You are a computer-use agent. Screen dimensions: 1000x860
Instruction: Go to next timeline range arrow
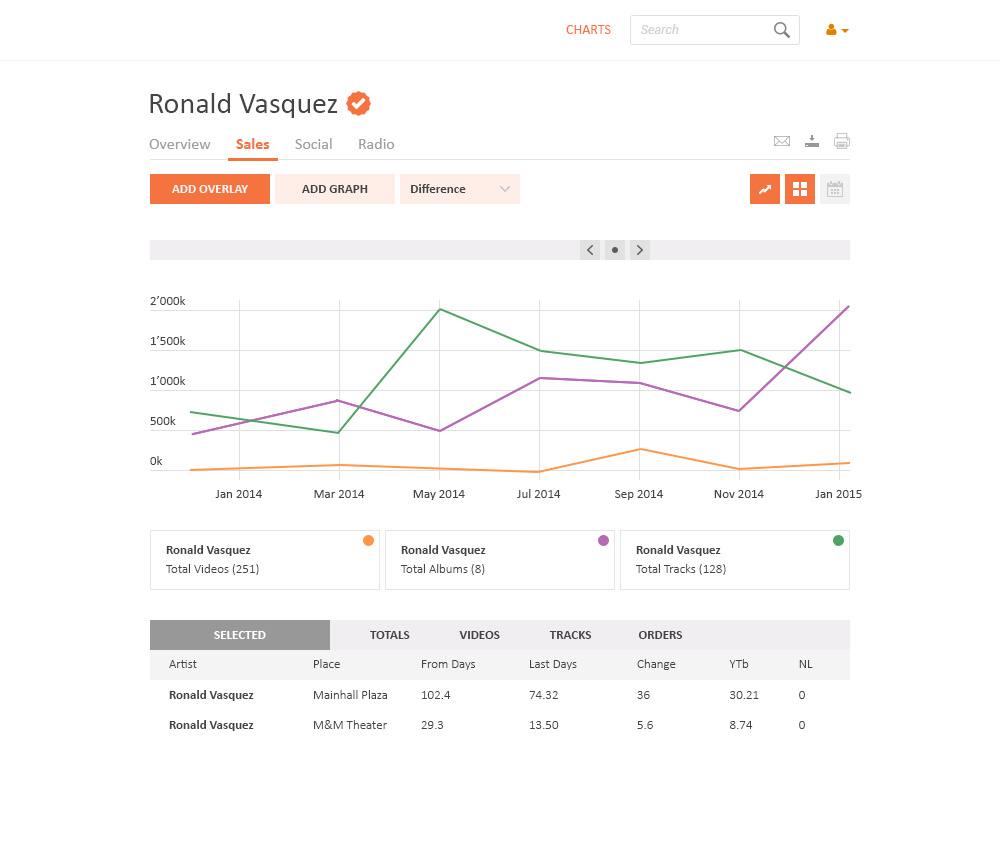pyautogui.click(x=640, y=250)
